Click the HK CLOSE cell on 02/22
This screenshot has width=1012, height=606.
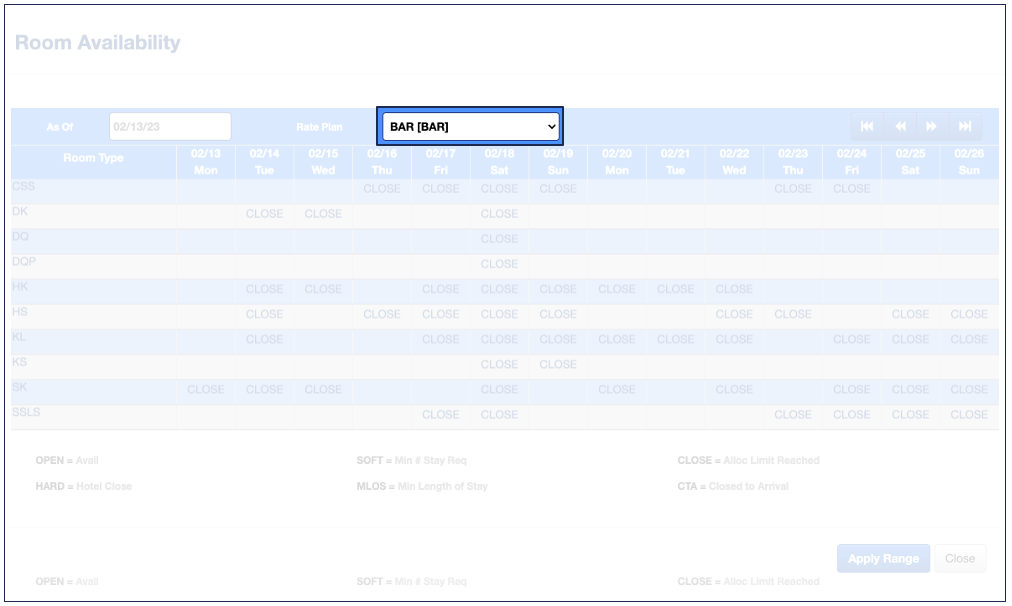coord(734,289)
